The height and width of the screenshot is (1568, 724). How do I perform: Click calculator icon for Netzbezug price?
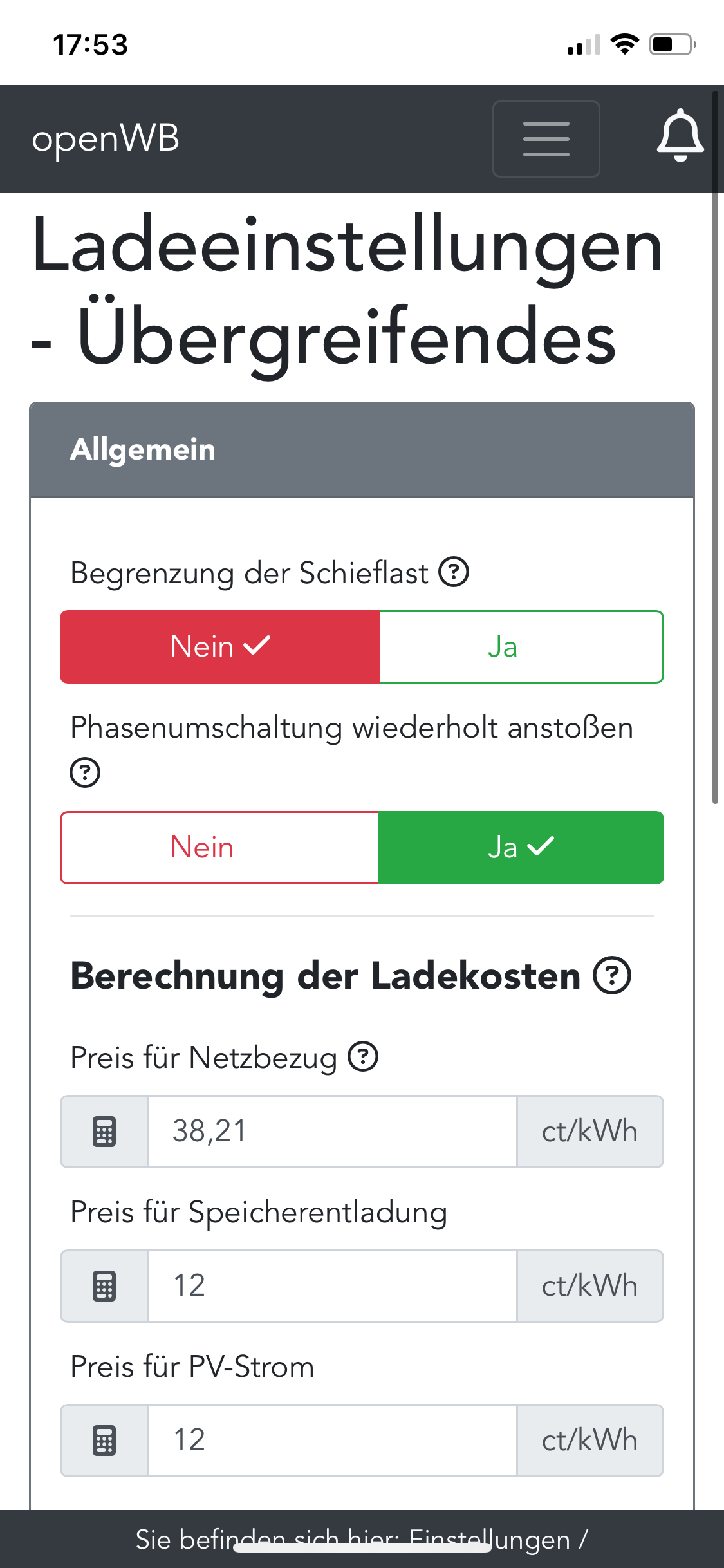pos(104,1132)
